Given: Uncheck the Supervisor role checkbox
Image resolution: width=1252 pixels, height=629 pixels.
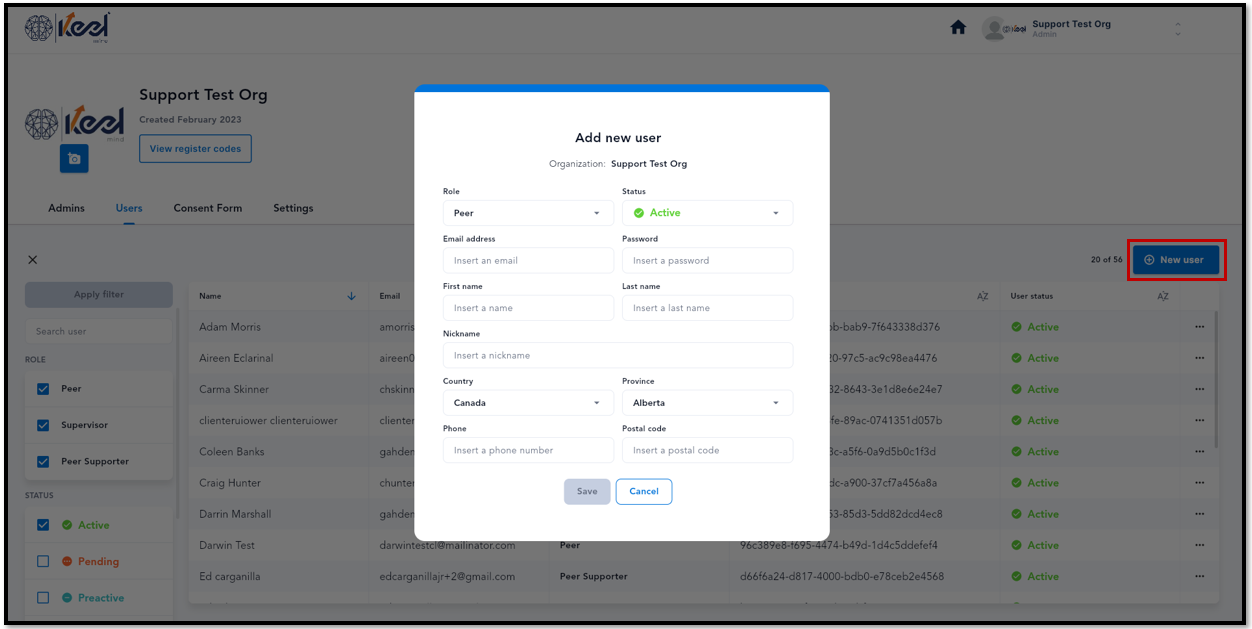Looking at the screenshot, I should [x=42, y=425].
